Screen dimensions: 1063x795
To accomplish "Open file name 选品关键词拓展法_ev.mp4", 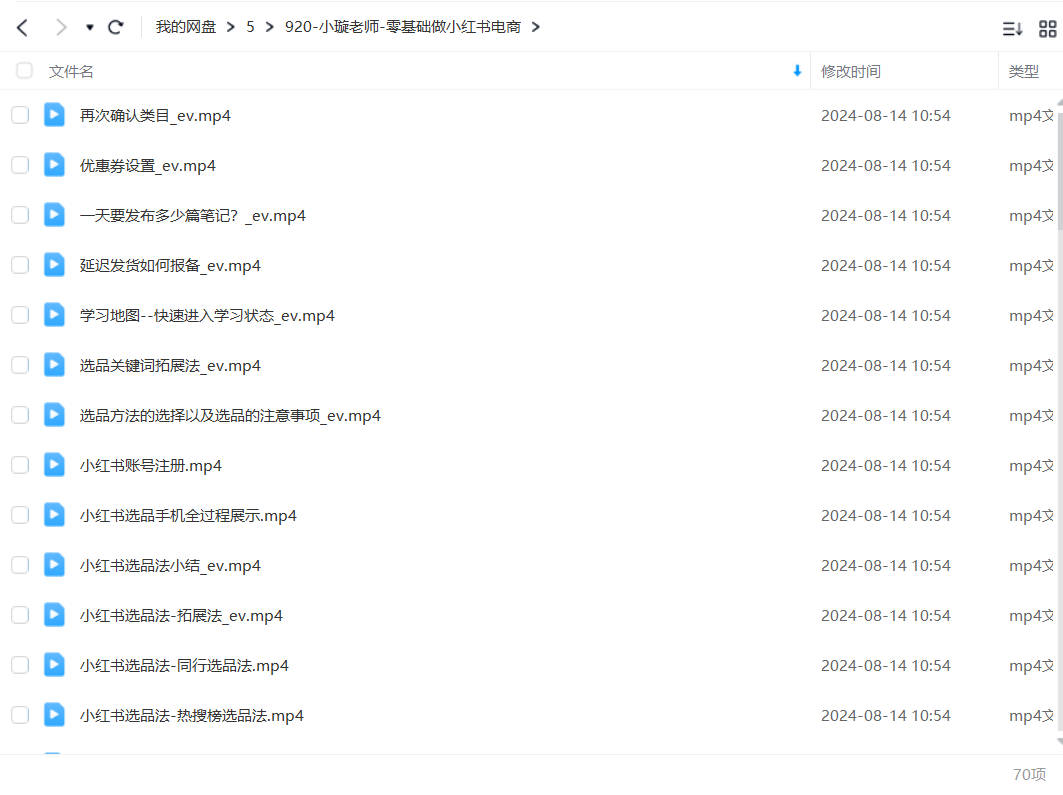I will click(x=170, y=366).
